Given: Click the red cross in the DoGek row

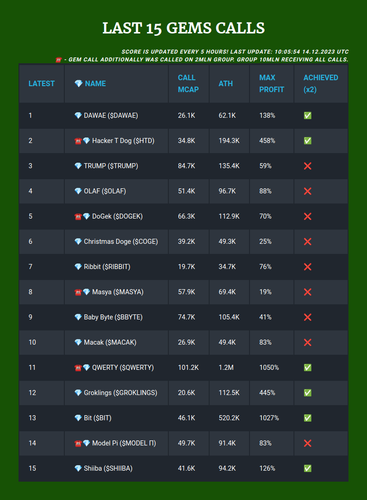Looking at the screenshot, I should click(x=308, y=216).
